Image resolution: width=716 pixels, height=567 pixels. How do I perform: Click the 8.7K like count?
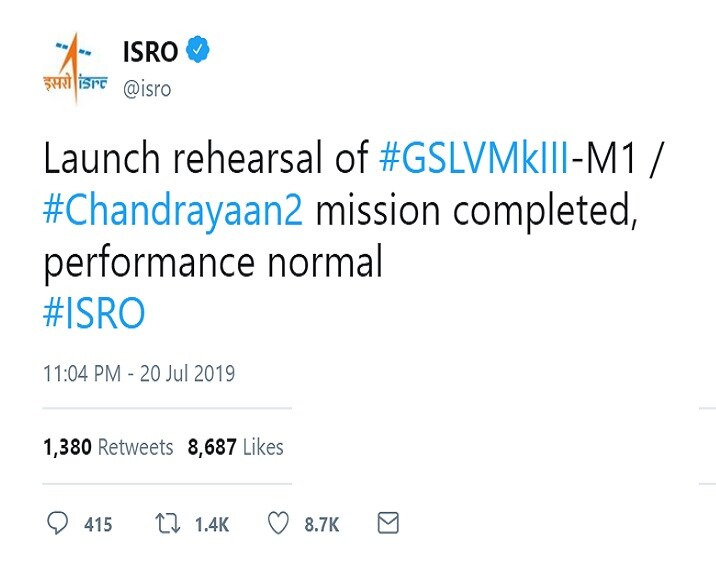[322, 524]
